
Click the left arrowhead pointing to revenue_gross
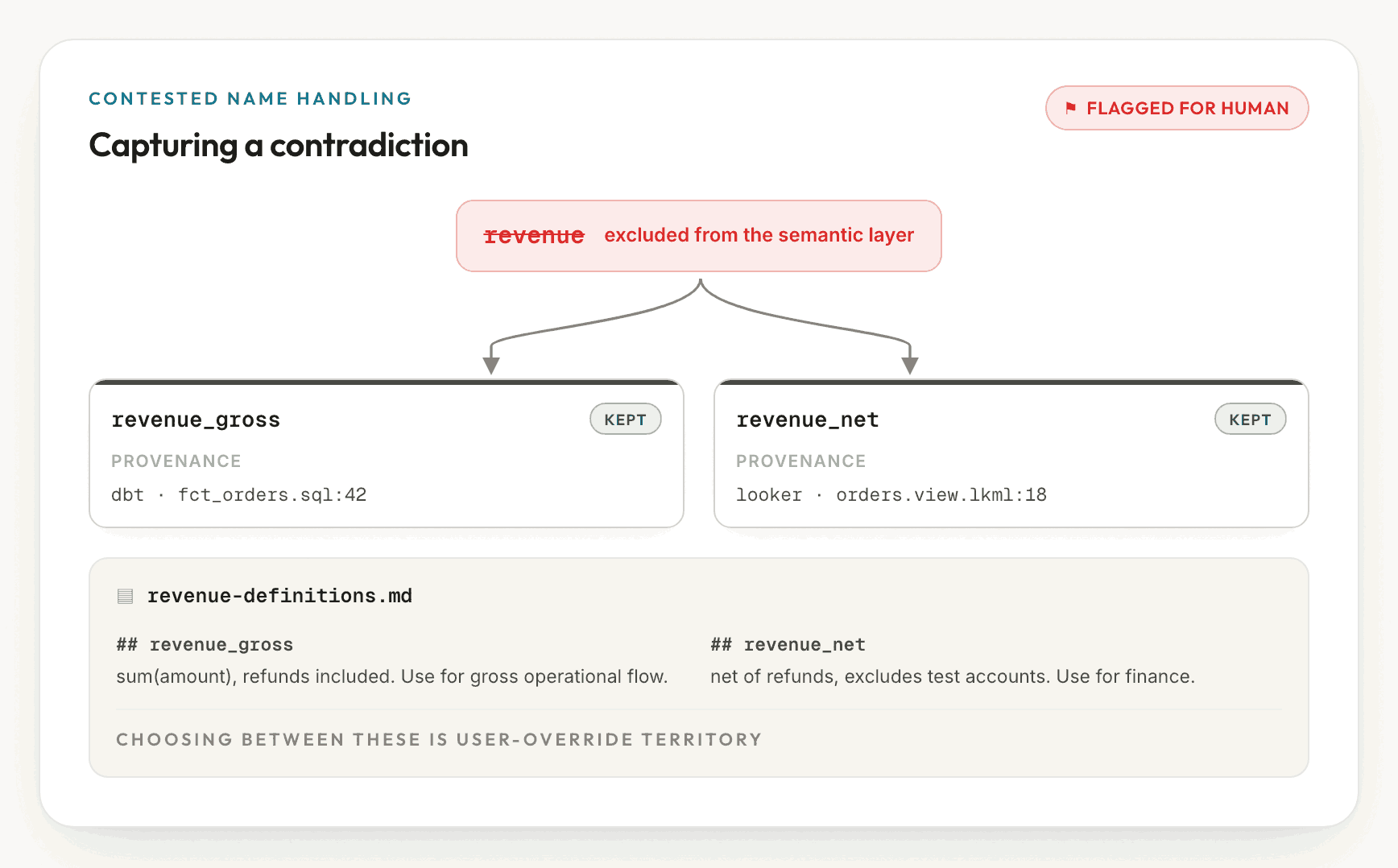click(x=491, y=366)
